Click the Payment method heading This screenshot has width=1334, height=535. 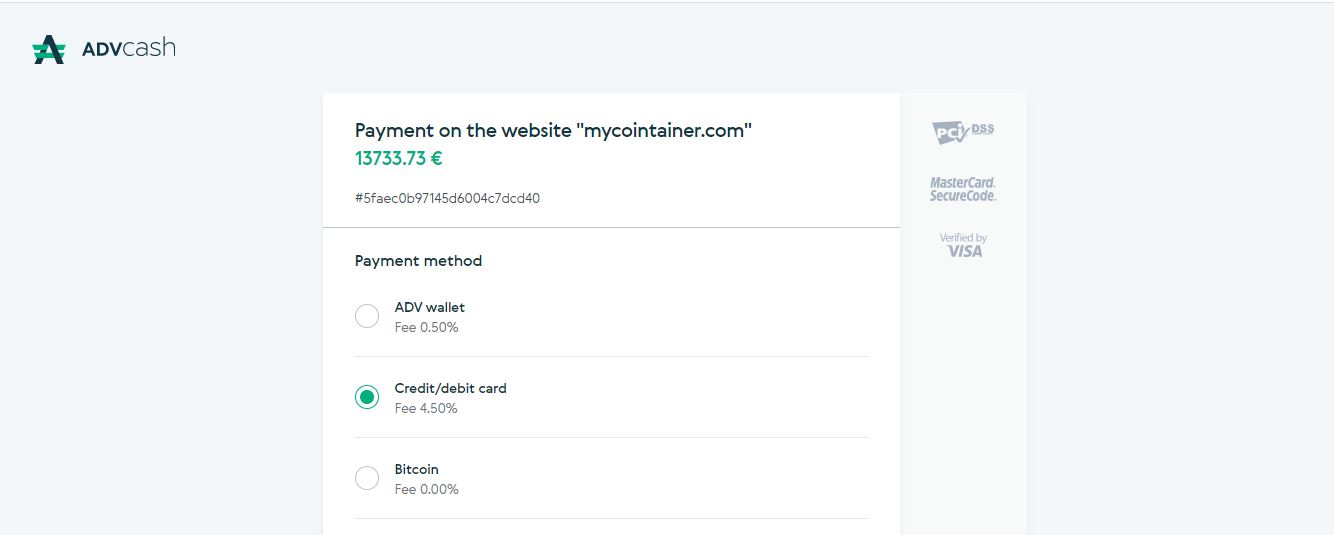[418, 261]
